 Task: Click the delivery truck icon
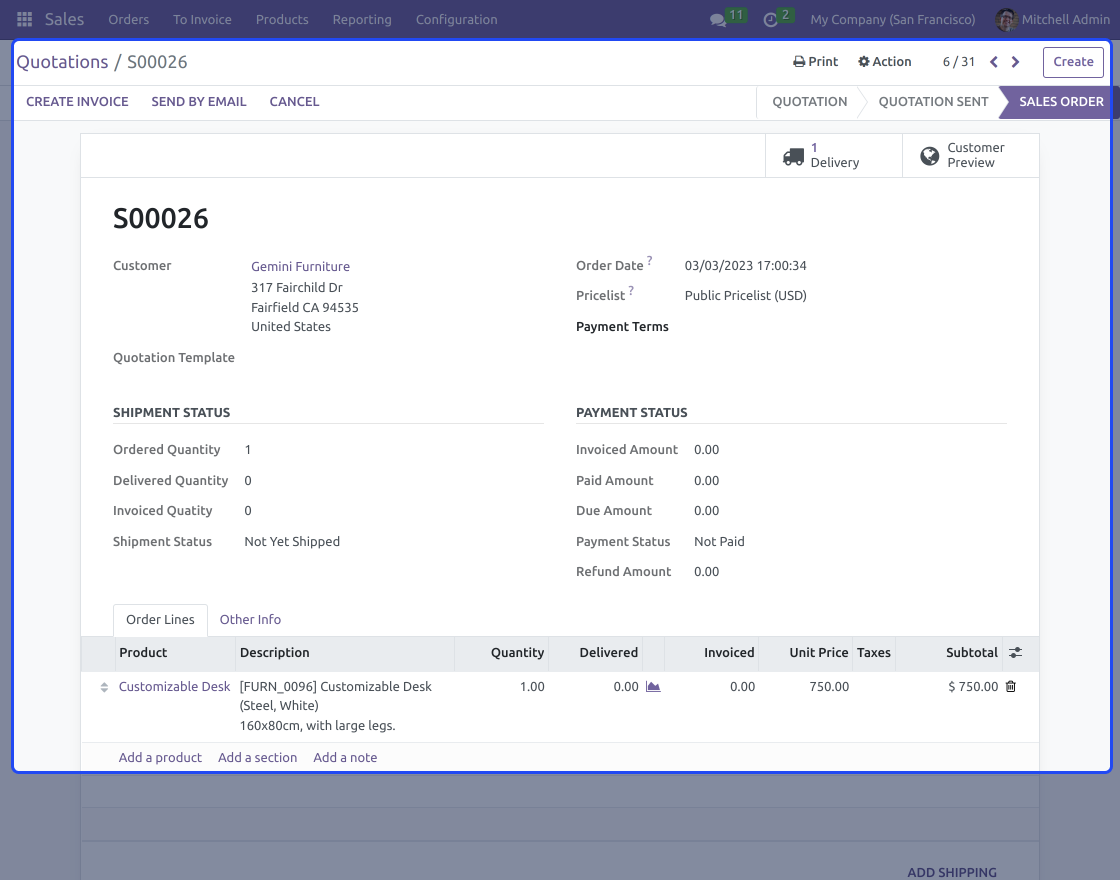pos(793,156)
